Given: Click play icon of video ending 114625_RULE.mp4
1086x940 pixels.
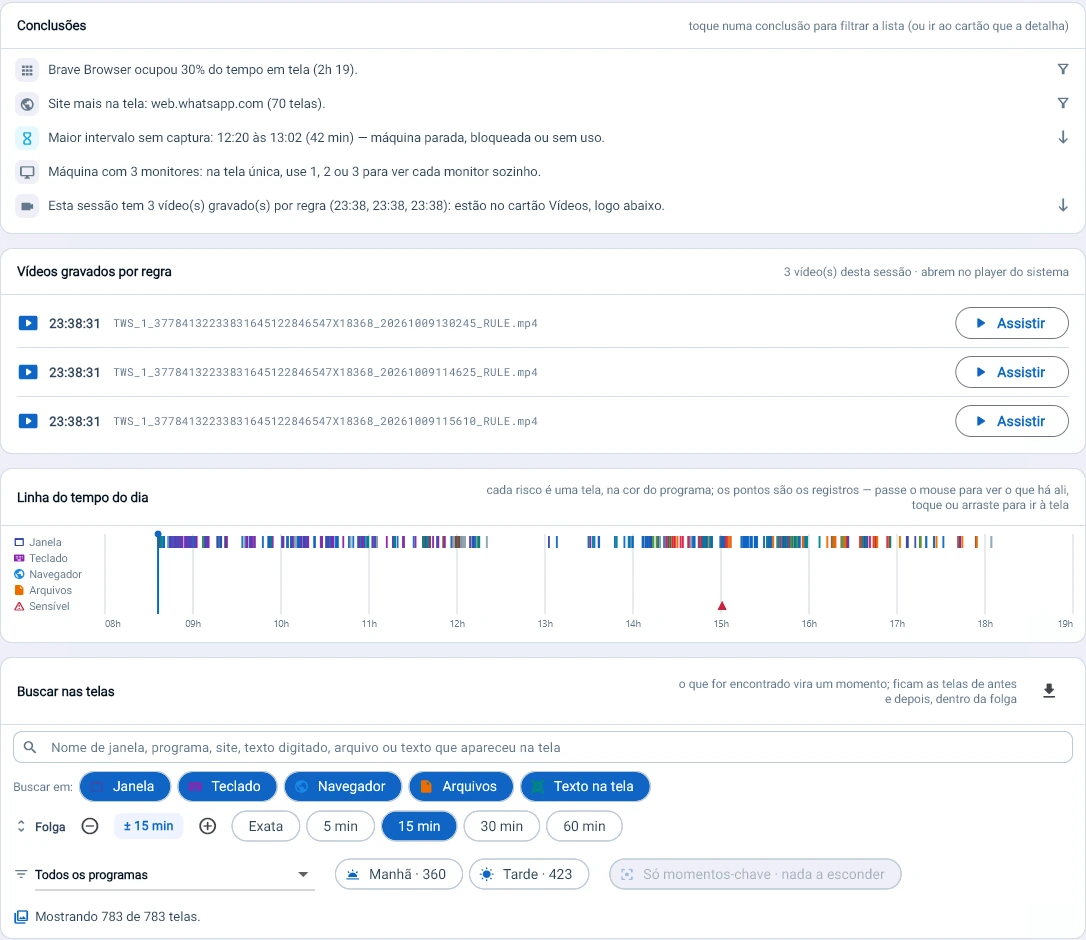Looking at the screenshot, I should 28,373.
